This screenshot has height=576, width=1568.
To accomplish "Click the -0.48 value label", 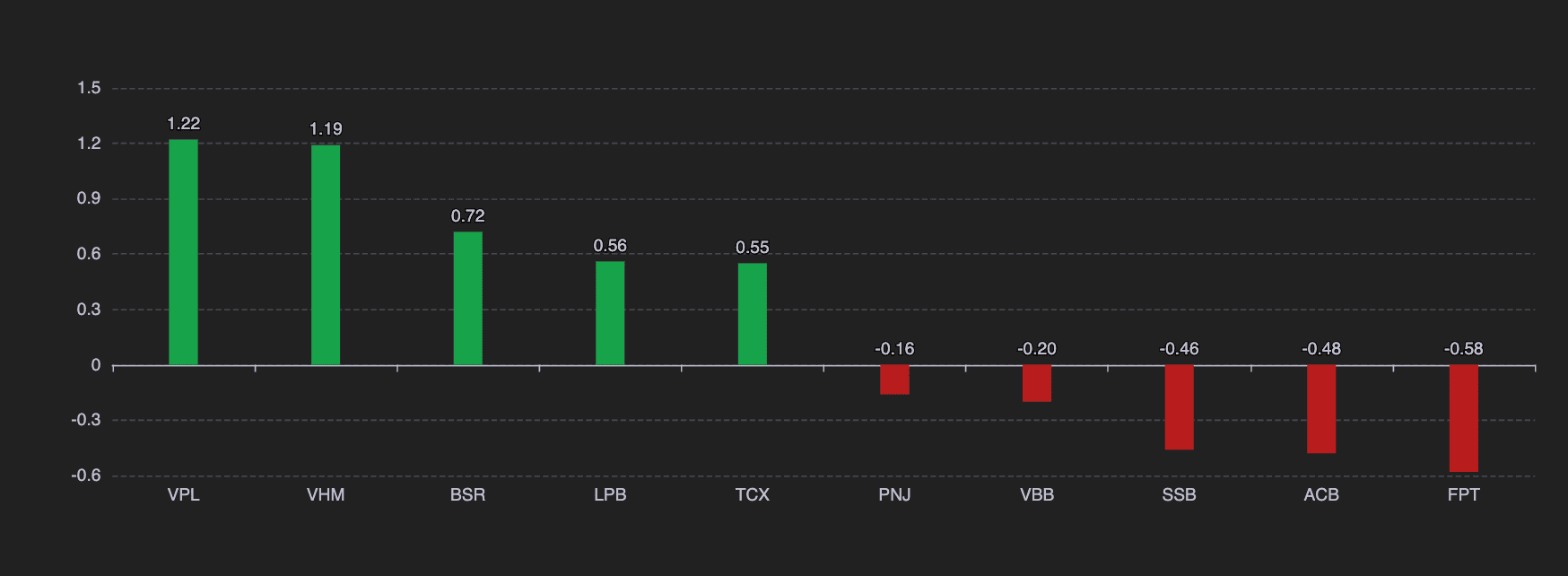I will [1321, 349].
